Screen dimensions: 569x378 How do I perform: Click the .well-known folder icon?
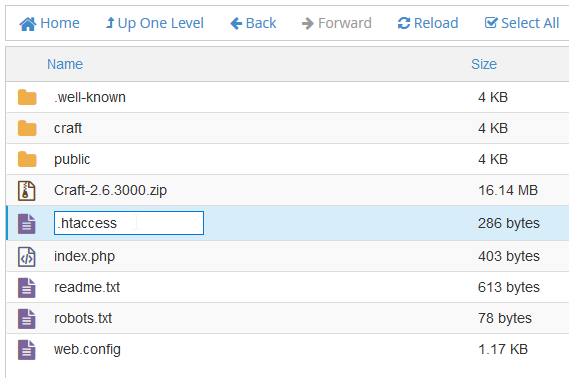pos(27,97)
